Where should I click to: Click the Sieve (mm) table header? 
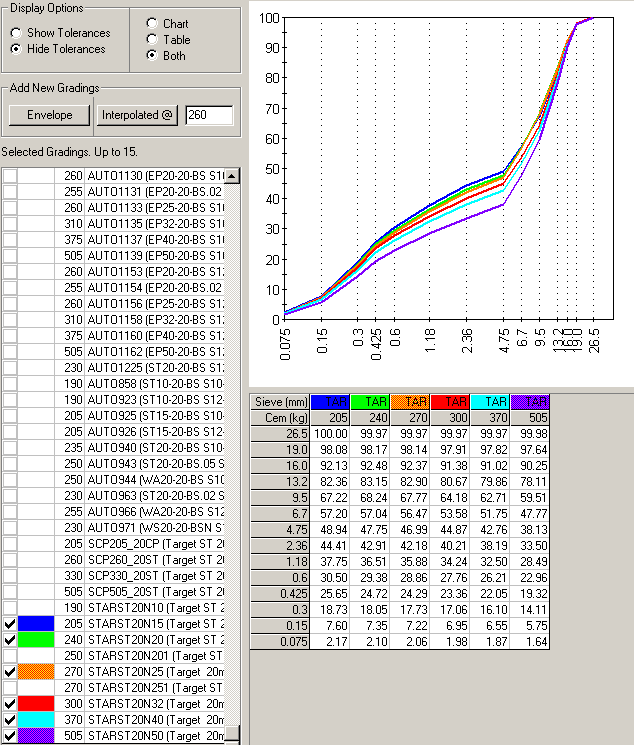(280, 402)
